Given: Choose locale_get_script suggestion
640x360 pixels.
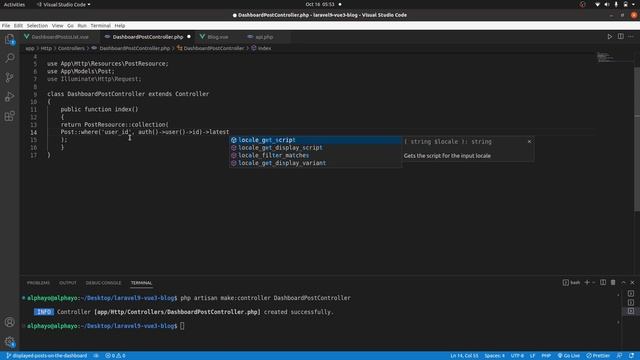Looking at the screenshot, I should click(315, 140).
